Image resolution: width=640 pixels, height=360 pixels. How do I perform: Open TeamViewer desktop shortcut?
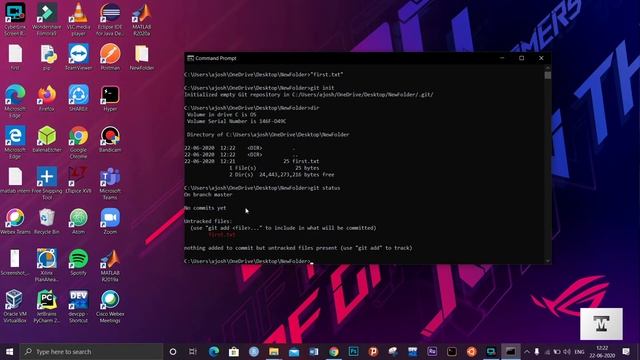pos(78,57)
